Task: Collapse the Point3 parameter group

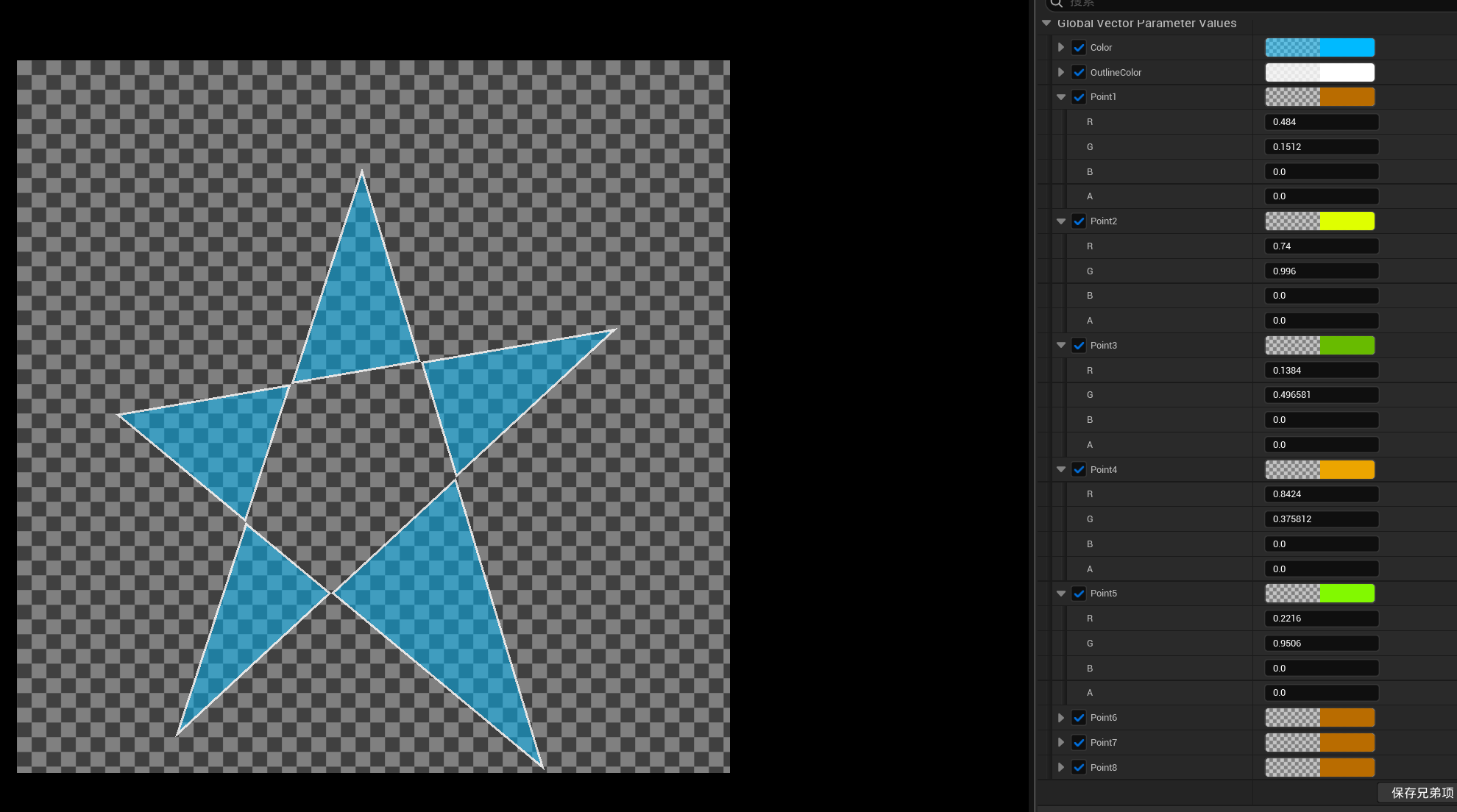Action: pos(1061,345)
